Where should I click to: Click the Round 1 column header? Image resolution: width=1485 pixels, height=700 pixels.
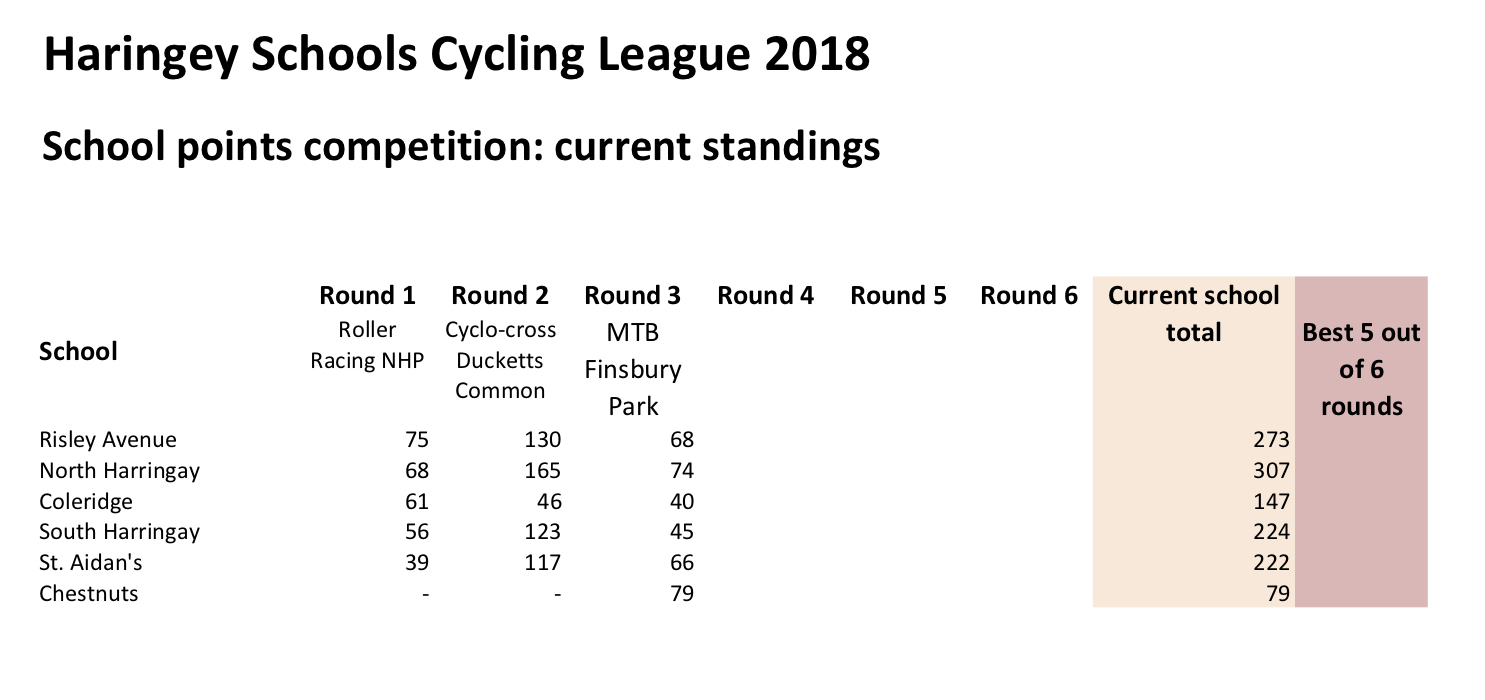click(367, 296)
